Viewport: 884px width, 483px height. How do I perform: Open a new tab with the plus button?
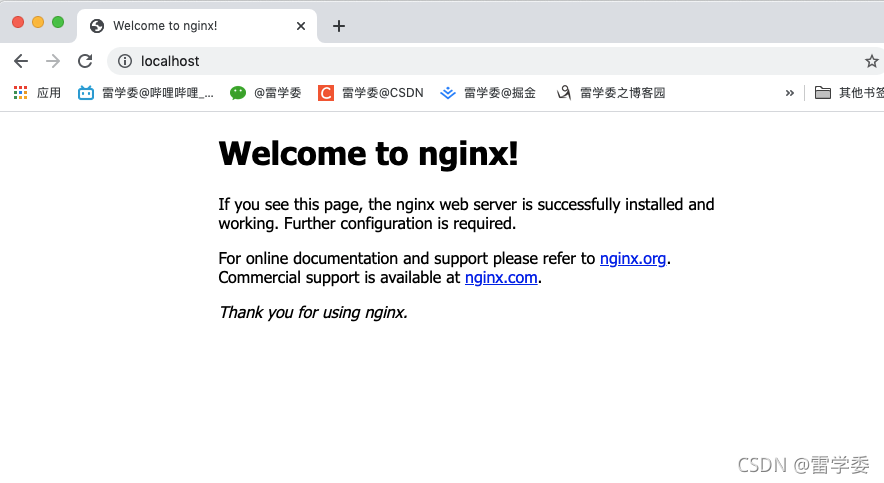tap(338, 26)
